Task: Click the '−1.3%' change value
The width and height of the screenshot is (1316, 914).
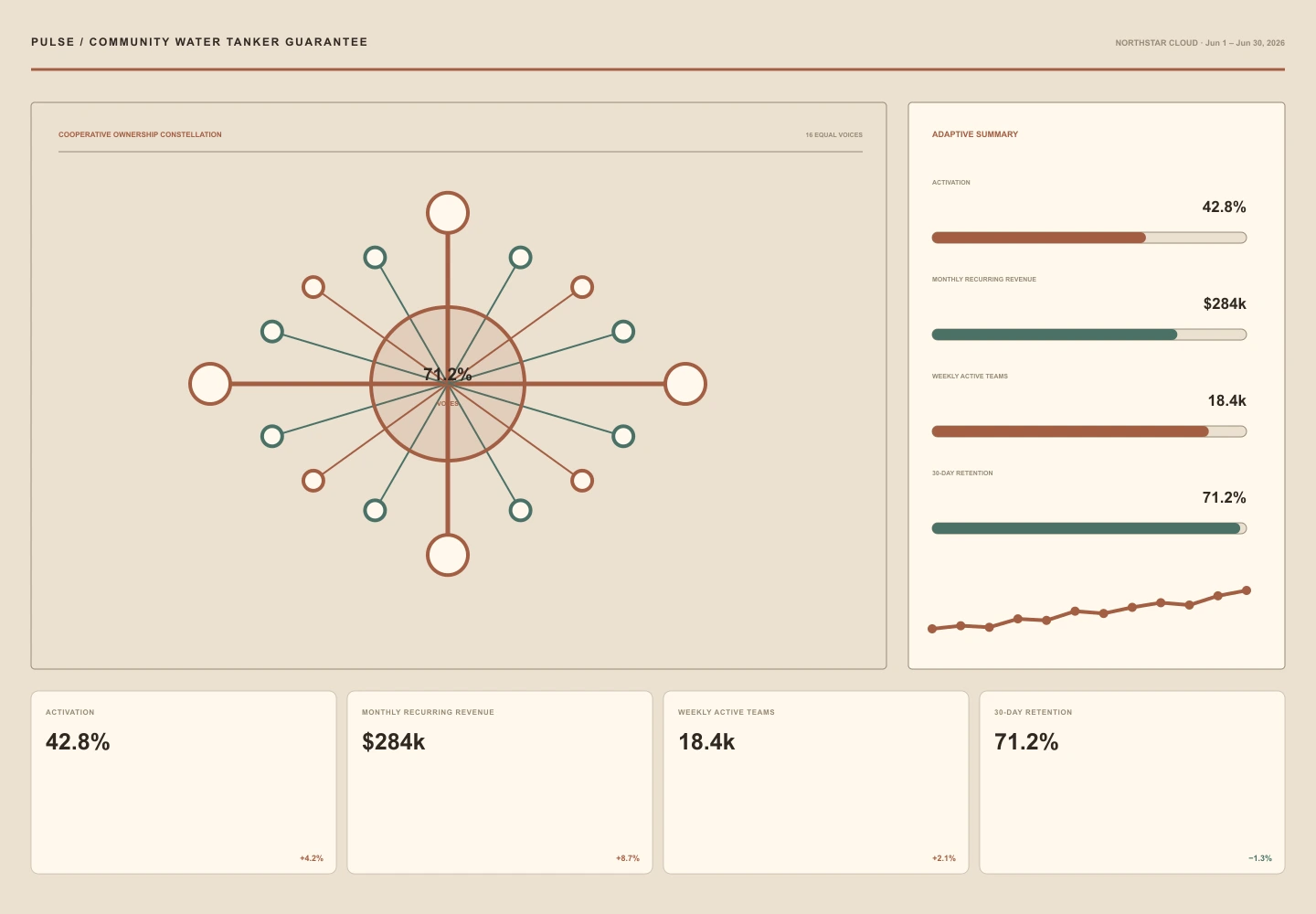Action: point(1260,858)
